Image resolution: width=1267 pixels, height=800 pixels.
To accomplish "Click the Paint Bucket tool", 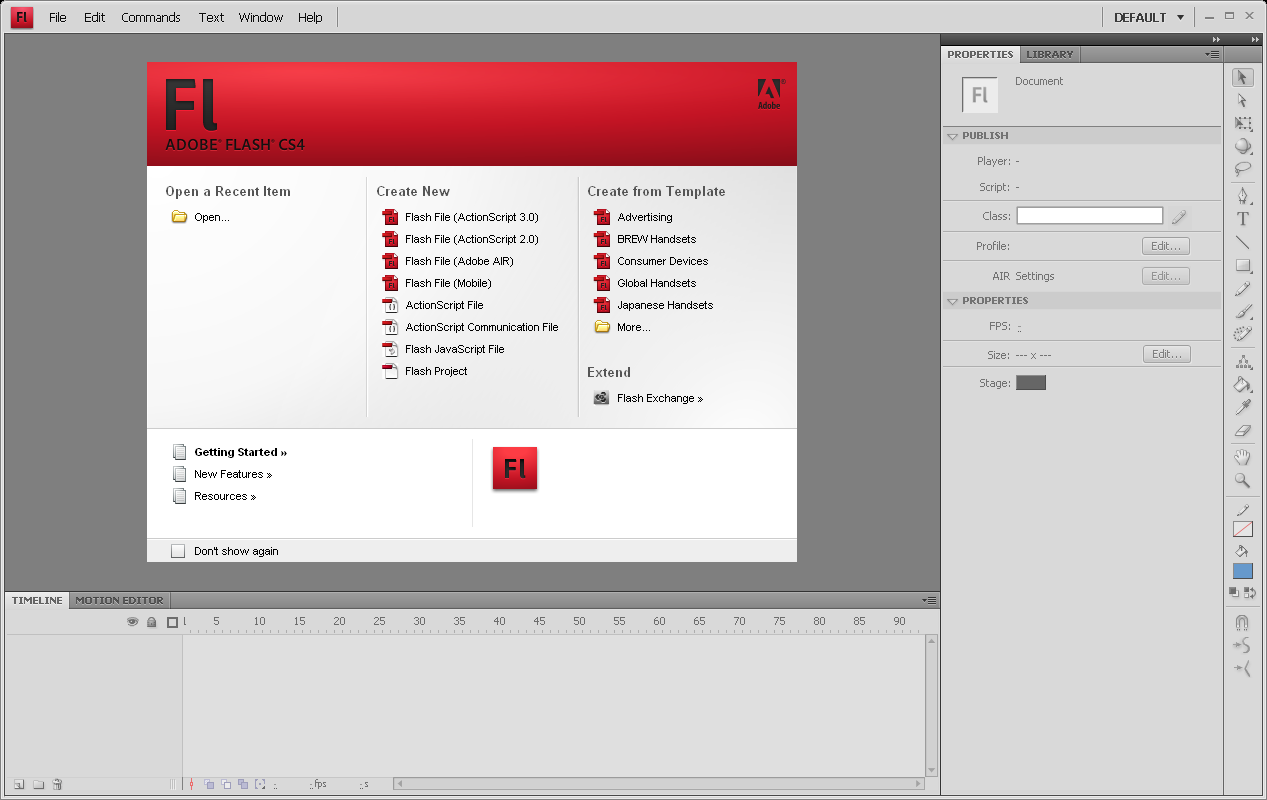I will tap(1243, 384).
